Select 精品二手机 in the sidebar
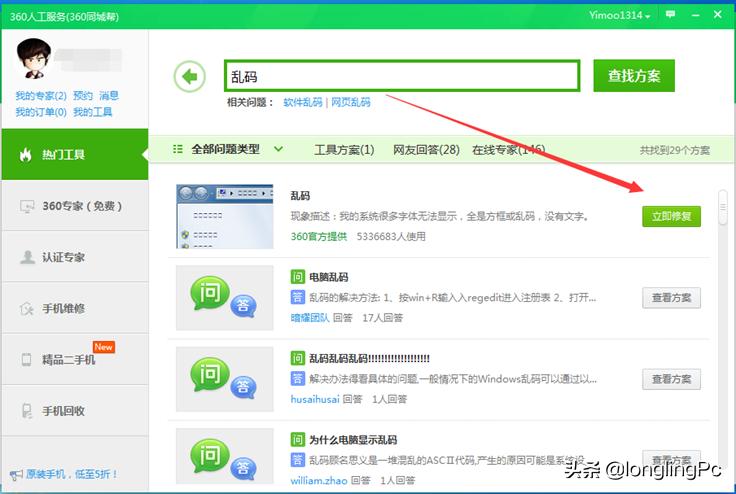 click(75, 359)
